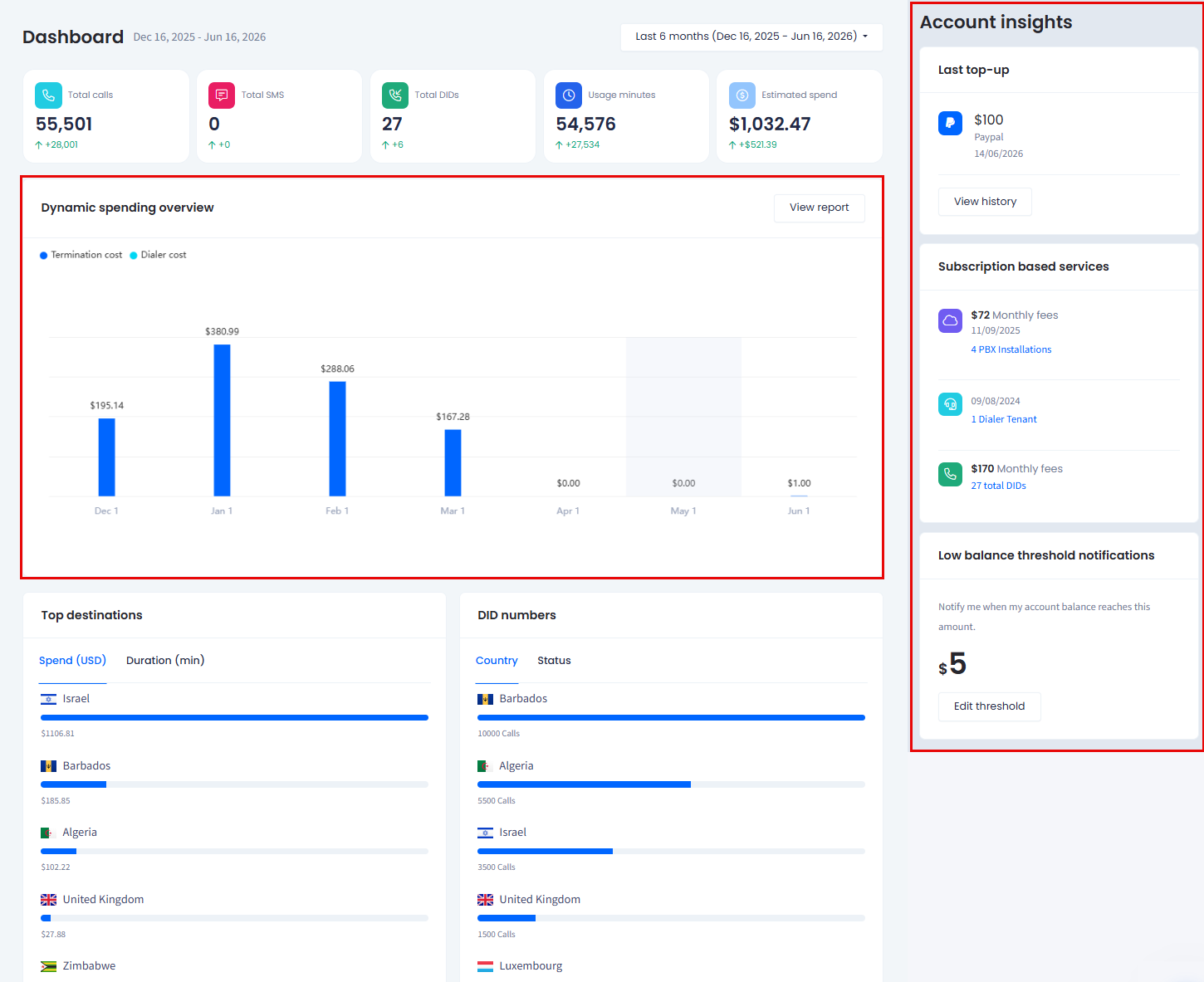Click the up arrow under Estimated spend
Viewport: 1204px width, 982px height.
click(x=732, y=144)
